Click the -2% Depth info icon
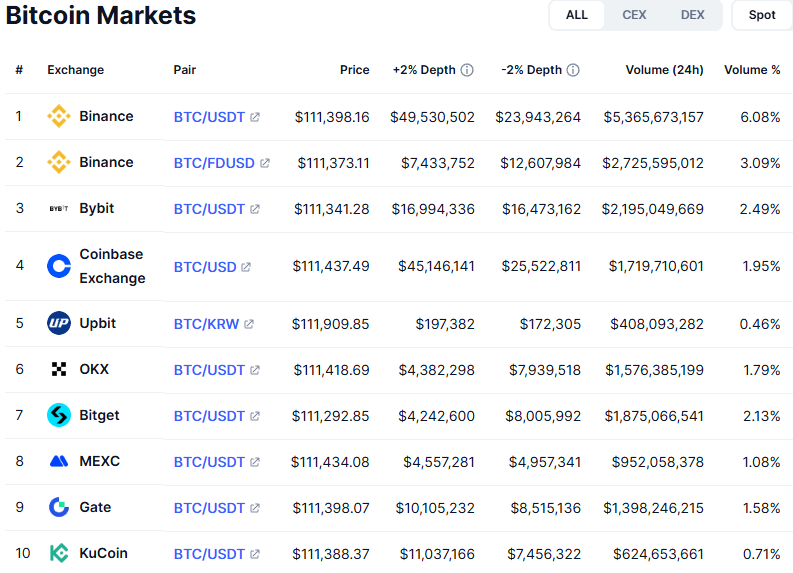 (x=573, y=70)
